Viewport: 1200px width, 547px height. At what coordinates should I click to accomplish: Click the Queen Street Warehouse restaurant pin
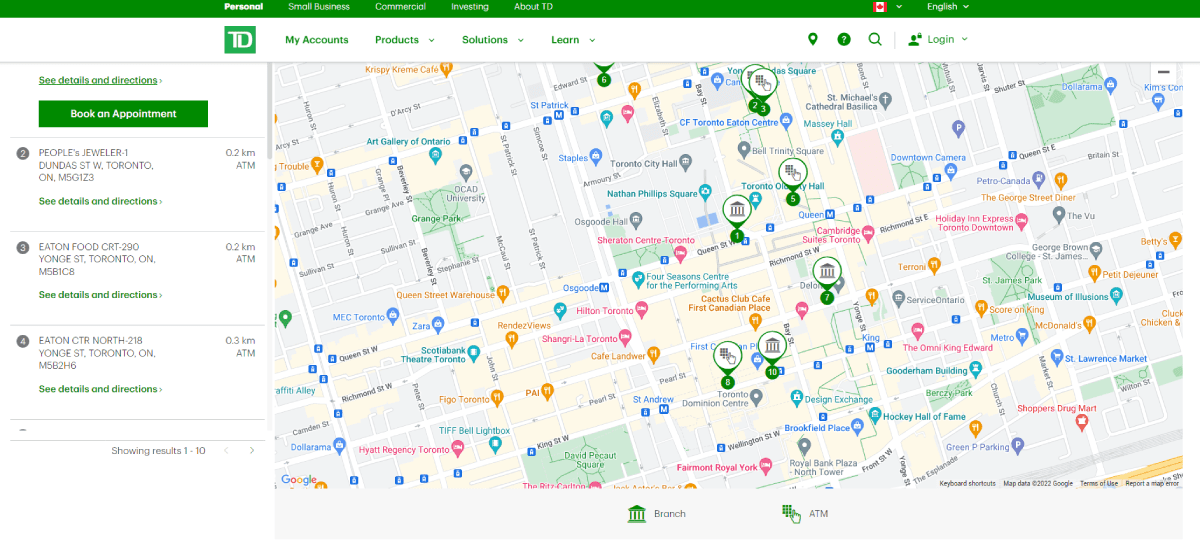[504, 294]
